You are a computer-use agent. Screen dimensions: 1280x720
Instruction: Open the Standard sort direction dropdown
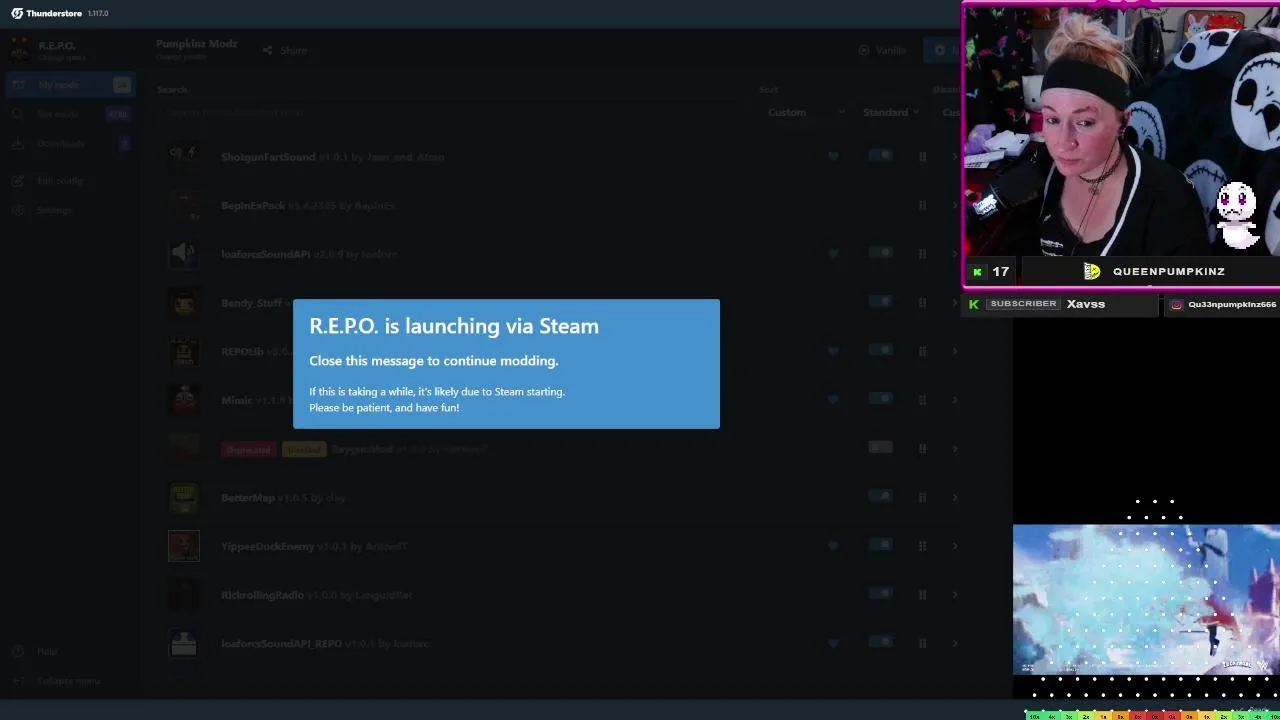[x=891, y=112]
